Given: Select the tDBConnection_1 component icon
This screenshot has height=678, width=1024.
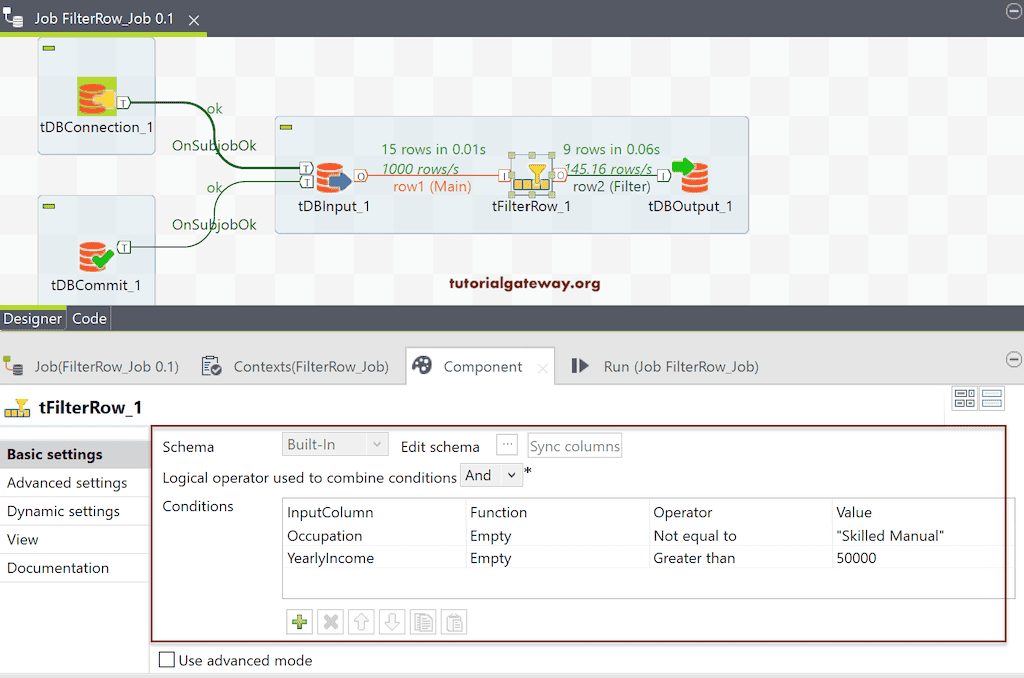Looking at the screenshot, I should [95, 95].
